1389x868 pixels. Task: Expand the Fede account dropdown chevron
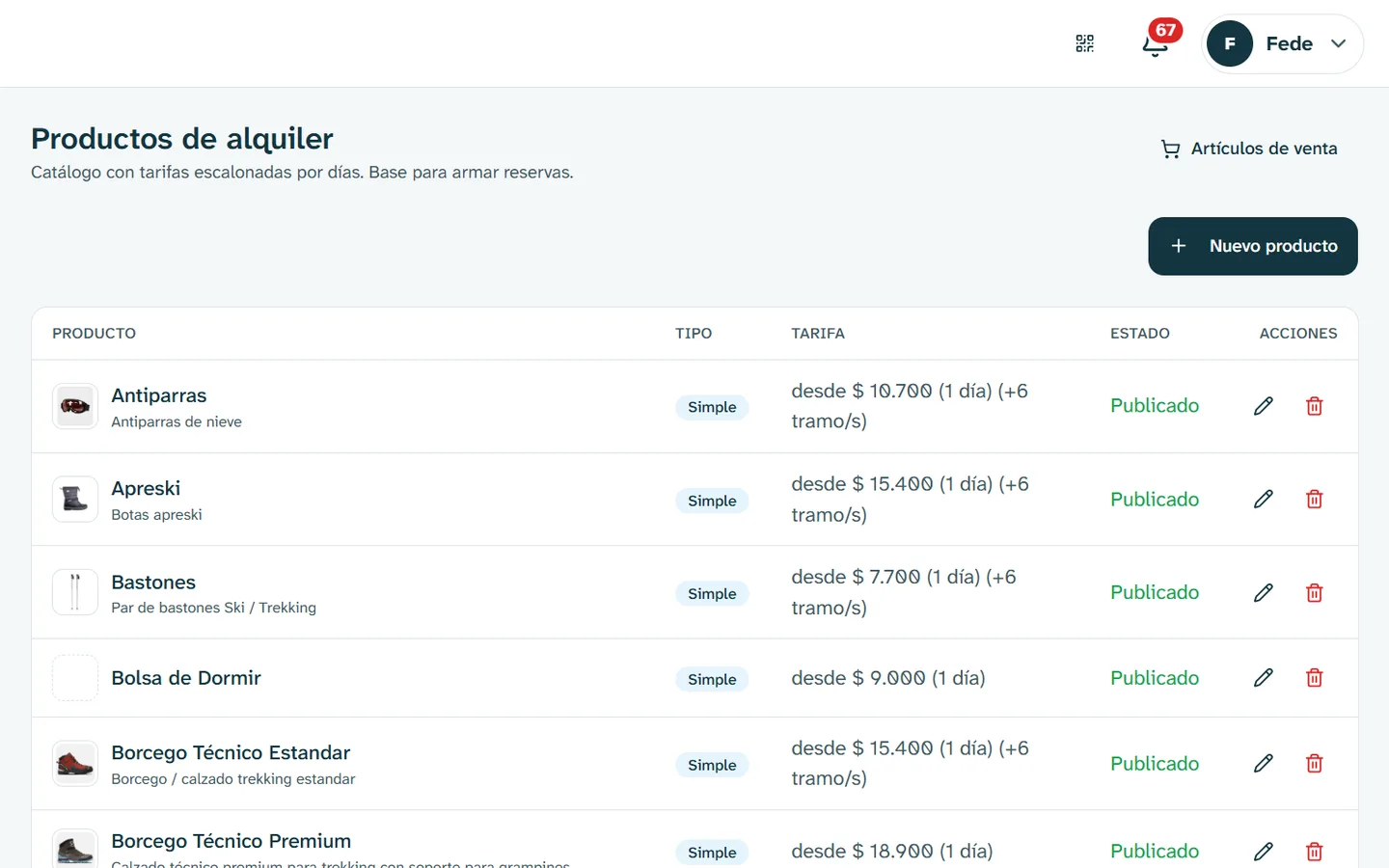1338,43
